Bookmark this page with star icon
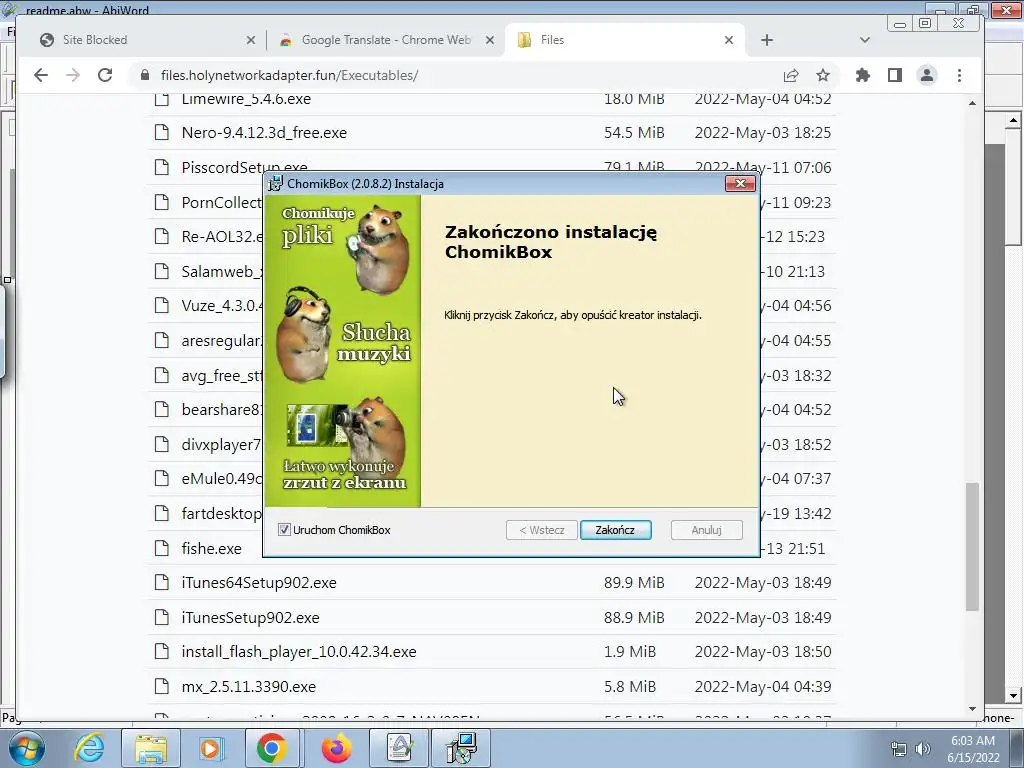Screen dimensions: 1024x768 tap(823, 75)
